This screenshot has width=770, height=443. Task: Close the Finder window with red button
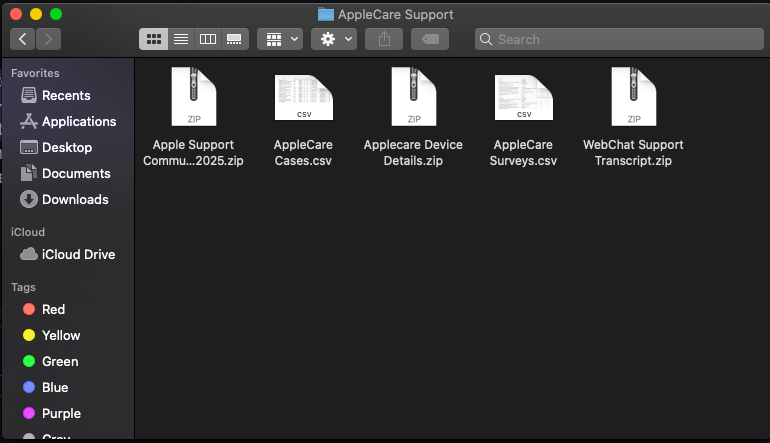(x=16, y=14)
